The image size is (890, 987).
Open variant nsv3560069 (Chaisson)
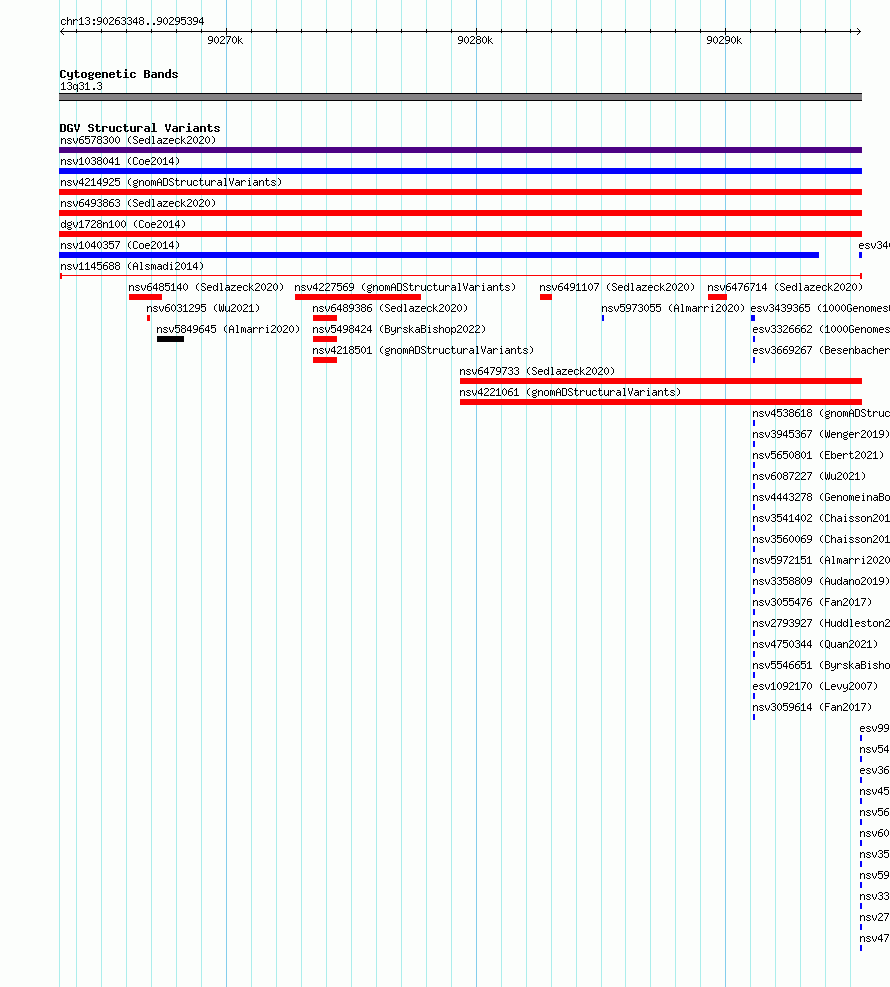tap(821, 539)
